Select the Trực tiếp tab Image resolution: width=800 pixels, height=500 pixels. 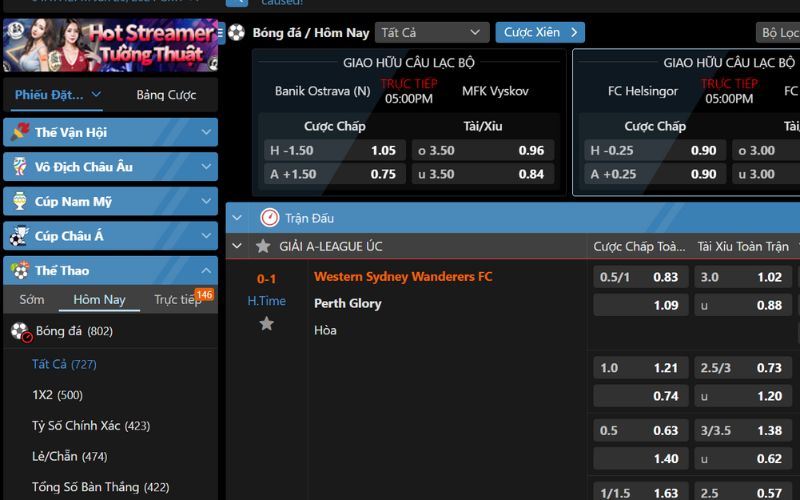coord(178,299)
